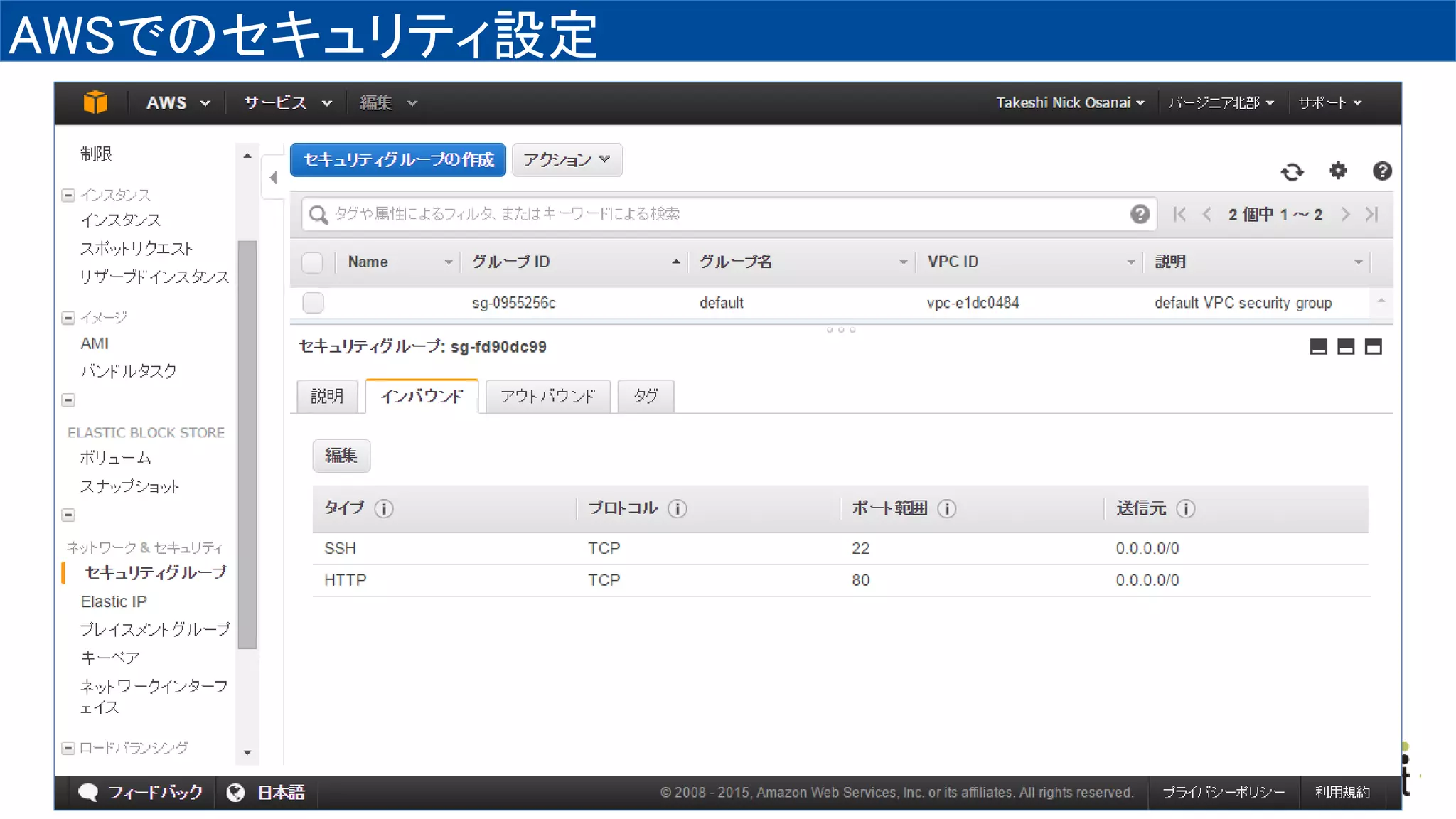Open Elastic IP in sidebar
This screenshot has height=819, width=1456.
tap(114, 601)
